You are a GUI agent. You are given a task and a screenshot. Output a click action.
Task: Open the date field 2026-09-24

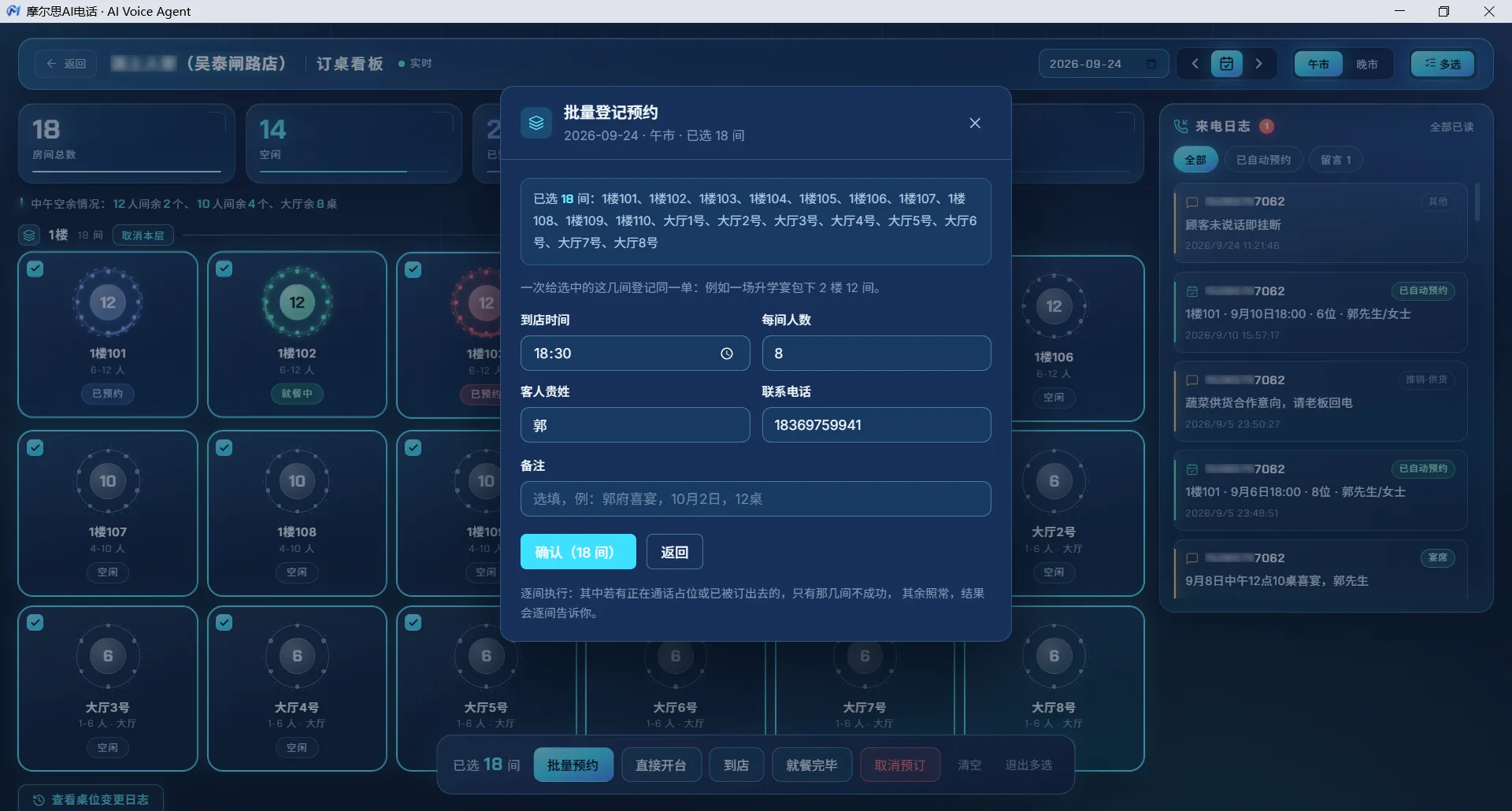[x=1102, y=64]
